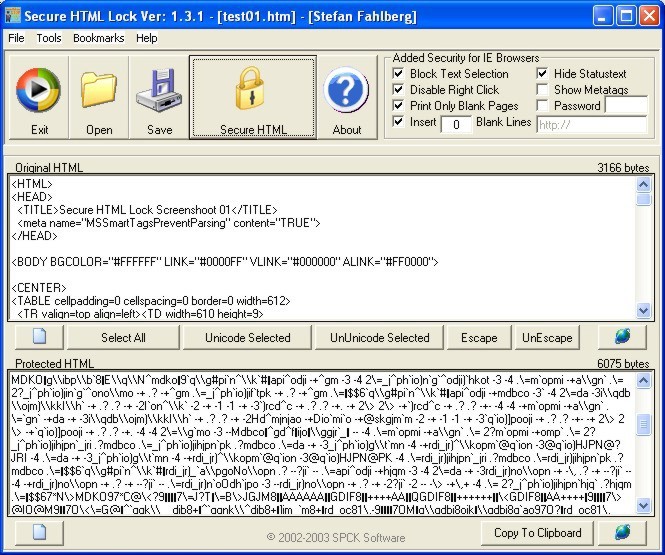Toggle Print Only Blank Pages checkbox
Image resolution: width=665 pixels, height=555 pixels.
pos(398,106)
